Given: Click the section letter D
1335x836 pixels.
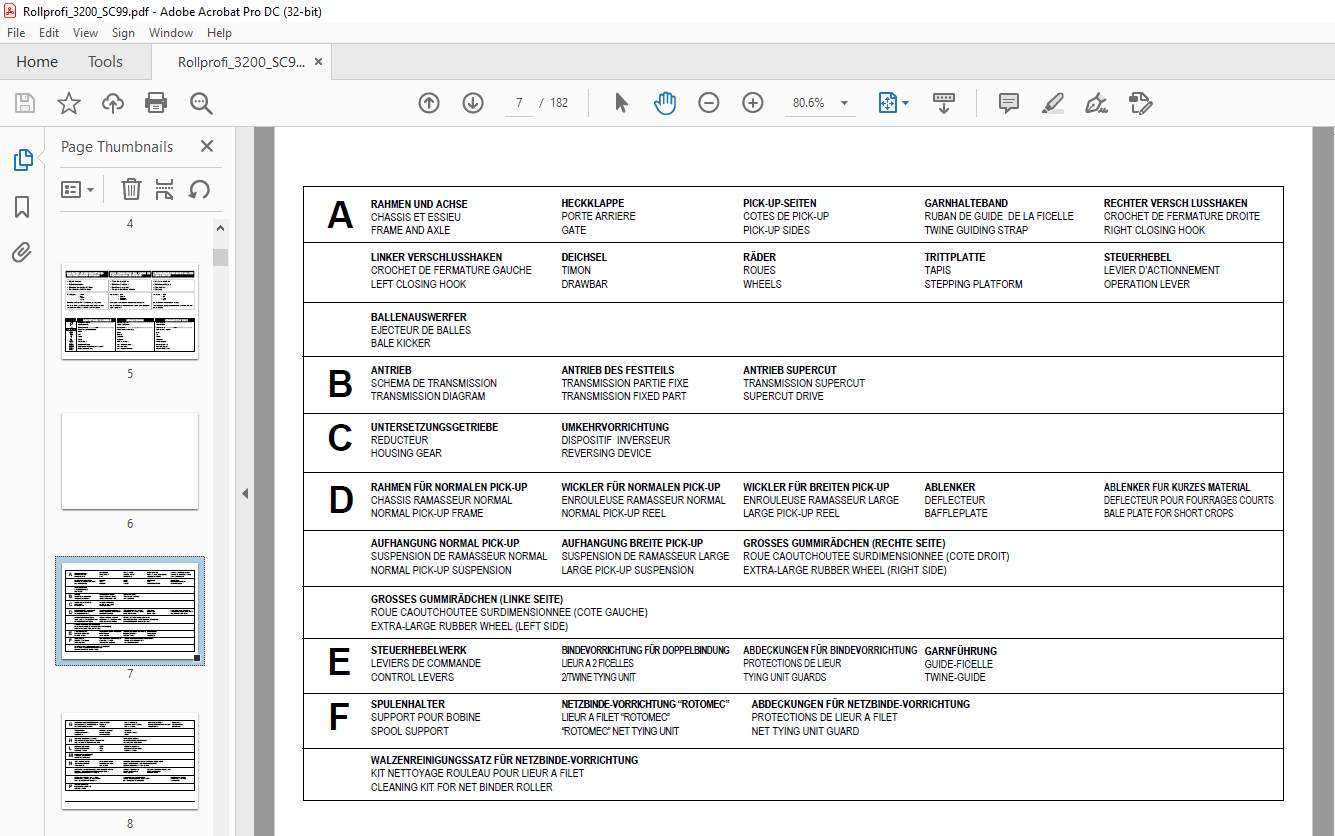Looking at the screenshot, I should 341,499.
